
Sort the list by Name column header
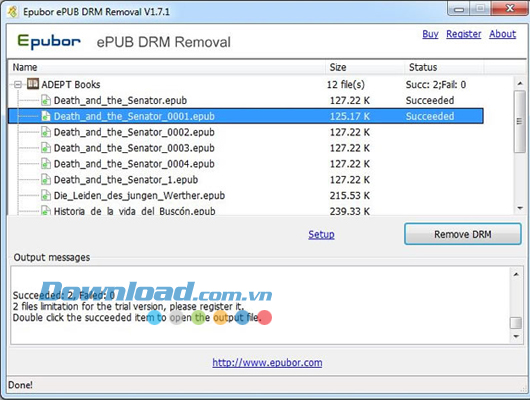pyautogui.click(x=167, y=67)
